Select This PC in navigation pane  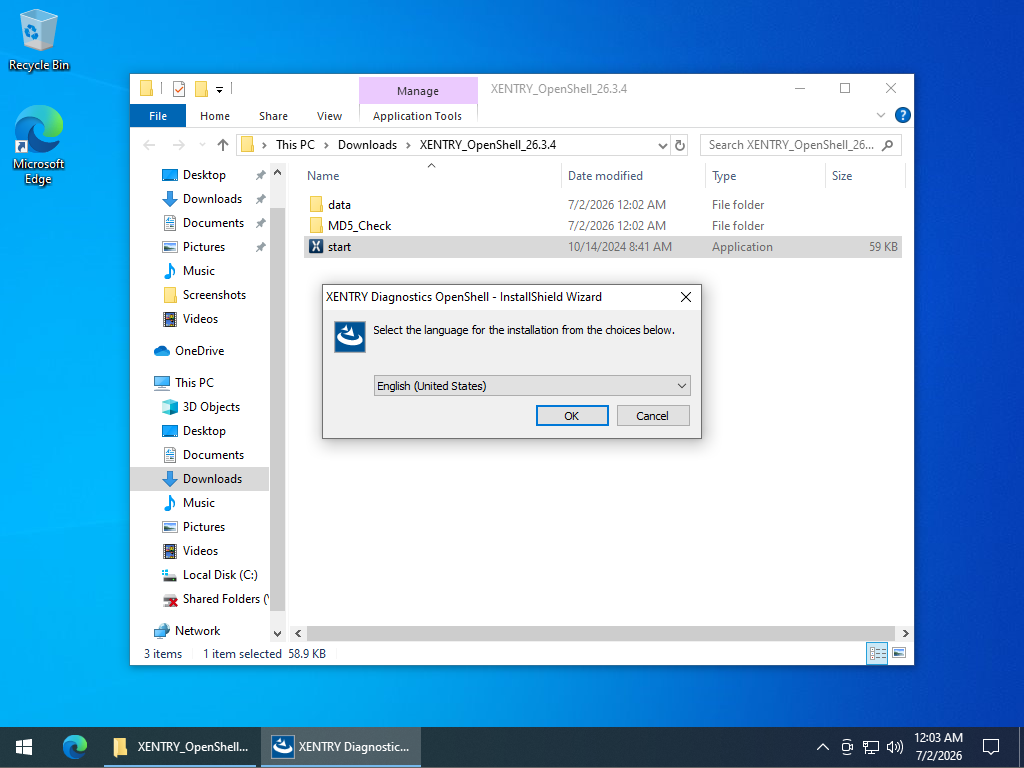[x=194, y=383]
